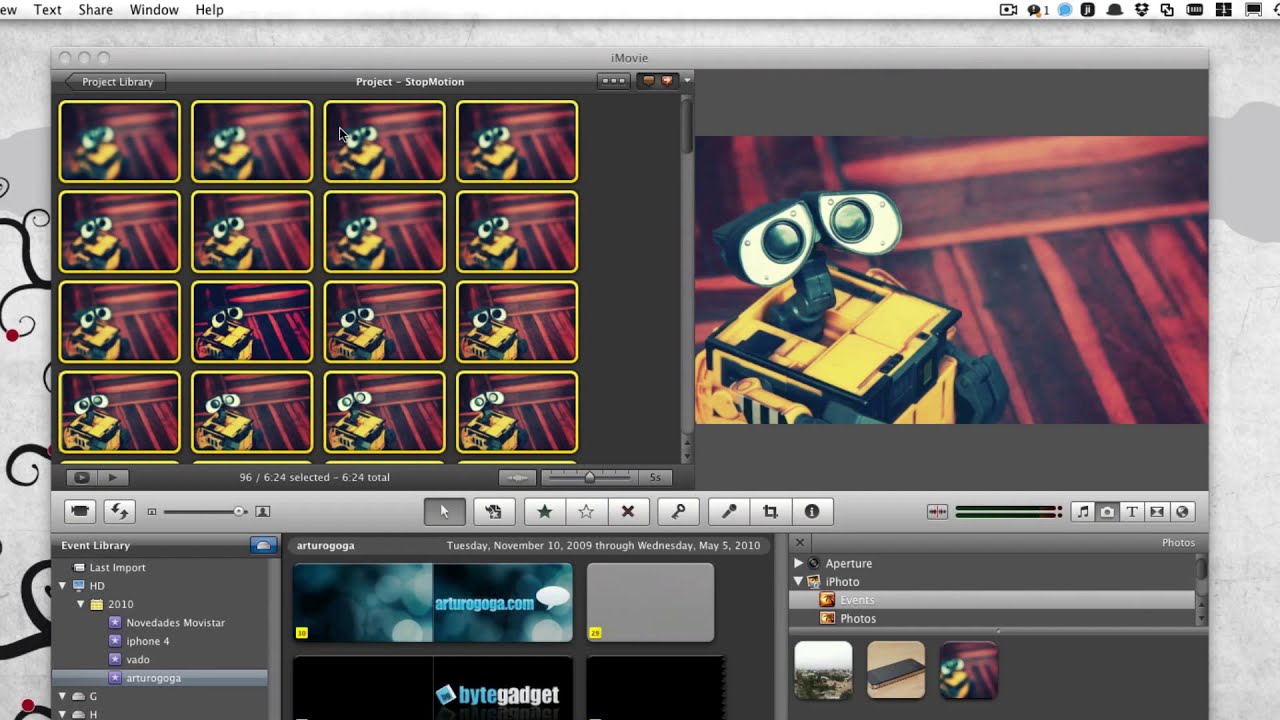
Task: Collapse the G drive in Event Library
Action: (x=62, y=696)
